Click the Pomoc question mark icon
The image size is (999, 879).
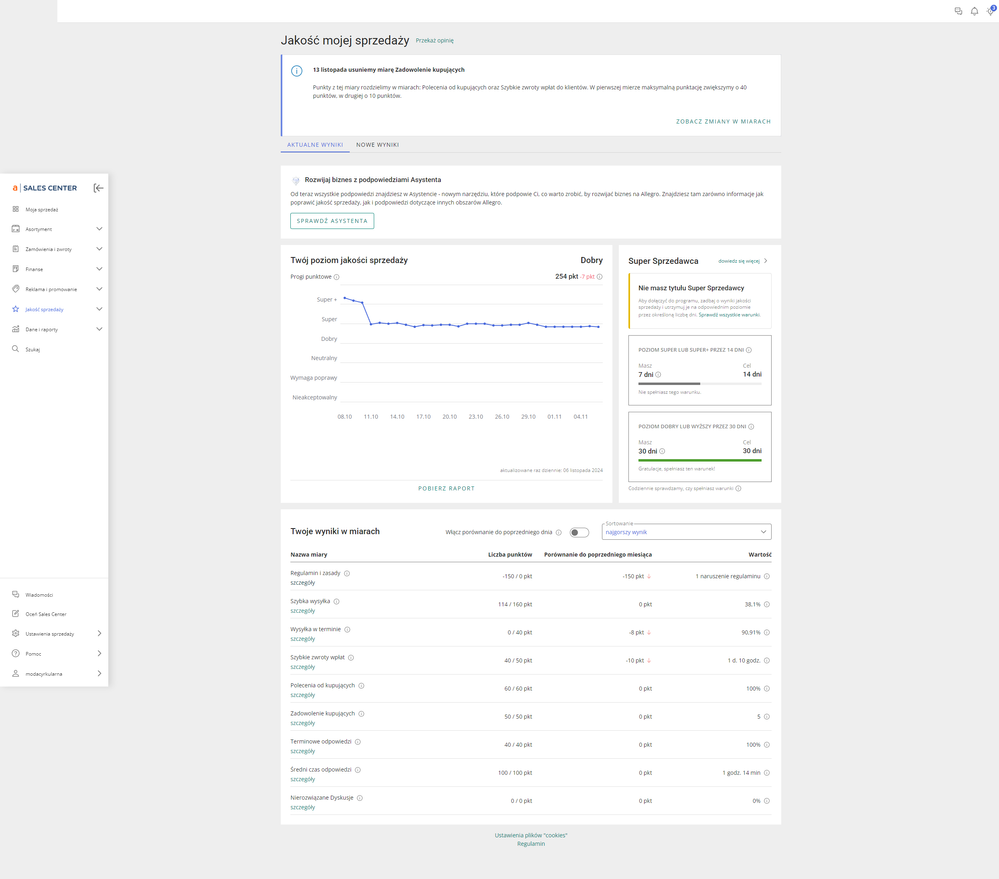(x=16, y=654)
